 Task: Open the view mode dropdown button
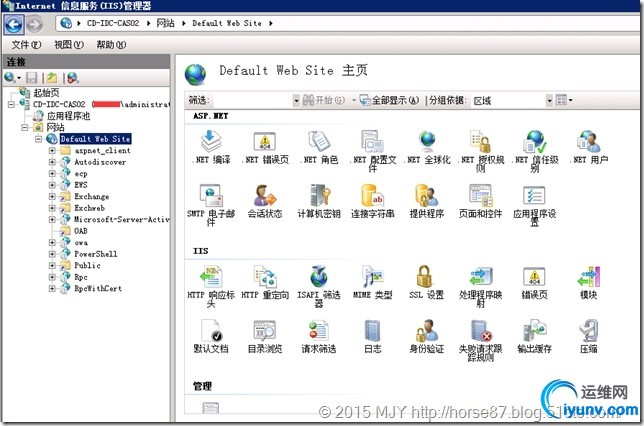(564, 100)
